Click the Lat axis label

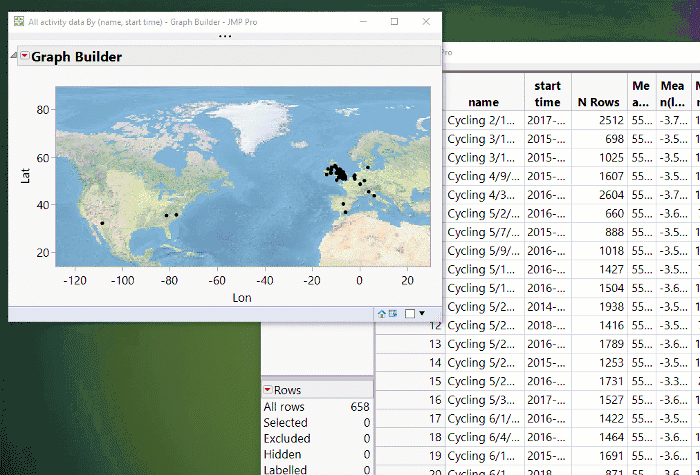click(27, 176)
